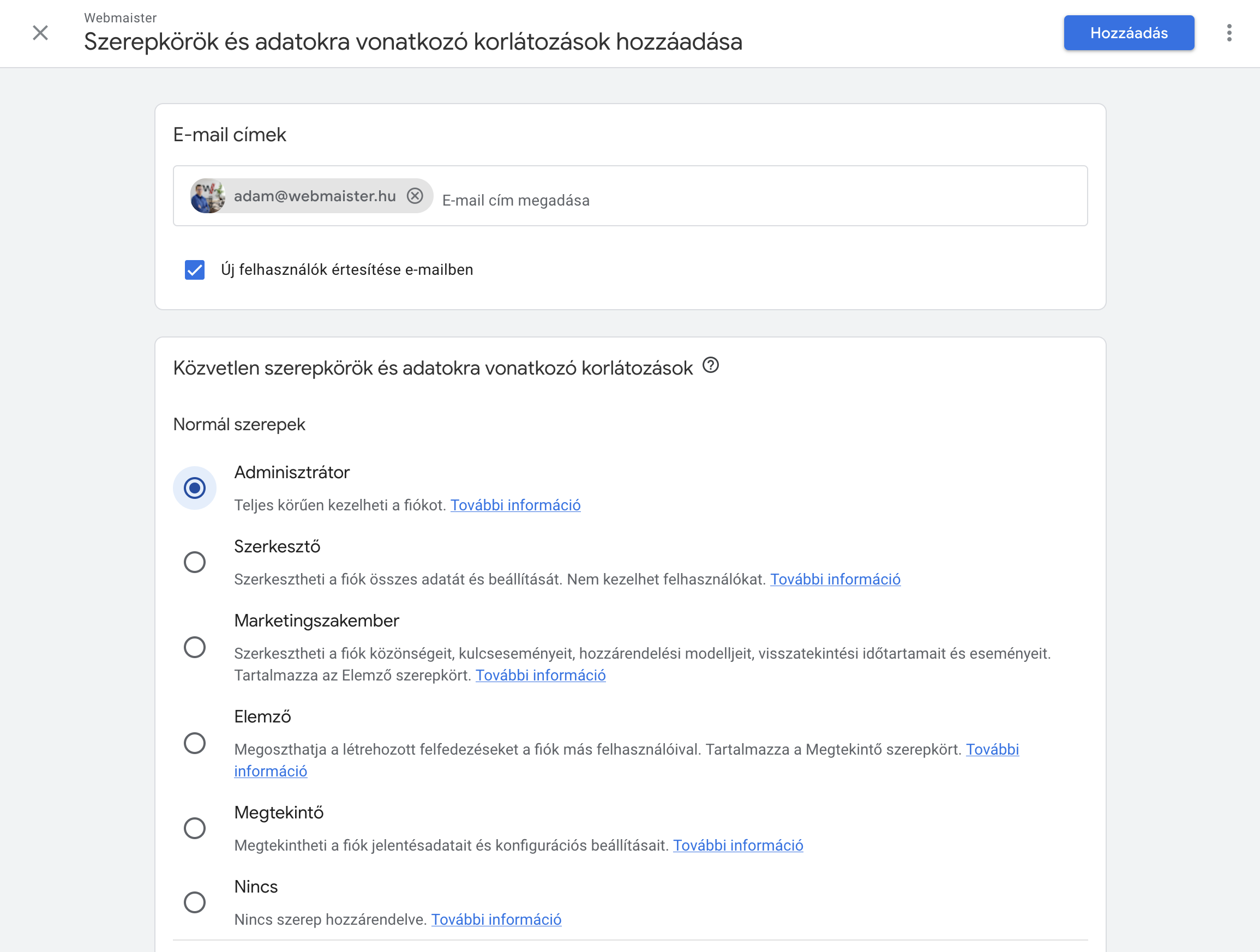Viewport: 1260px width, 952px height.
Task: Select the Elemző radio button
Action: 195,744
